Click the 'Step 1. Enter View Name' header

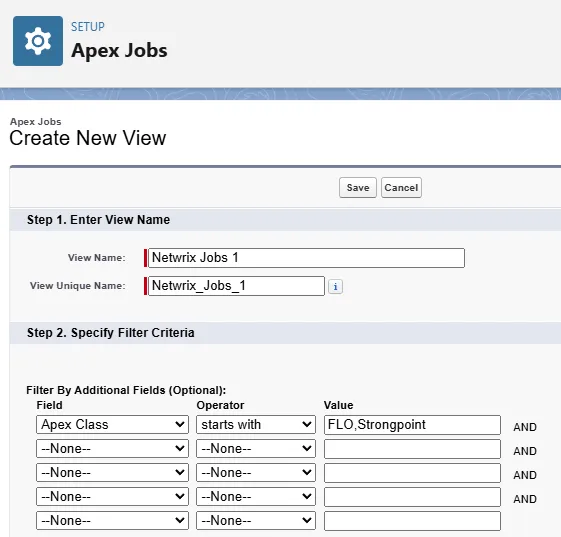pos(98,220)
